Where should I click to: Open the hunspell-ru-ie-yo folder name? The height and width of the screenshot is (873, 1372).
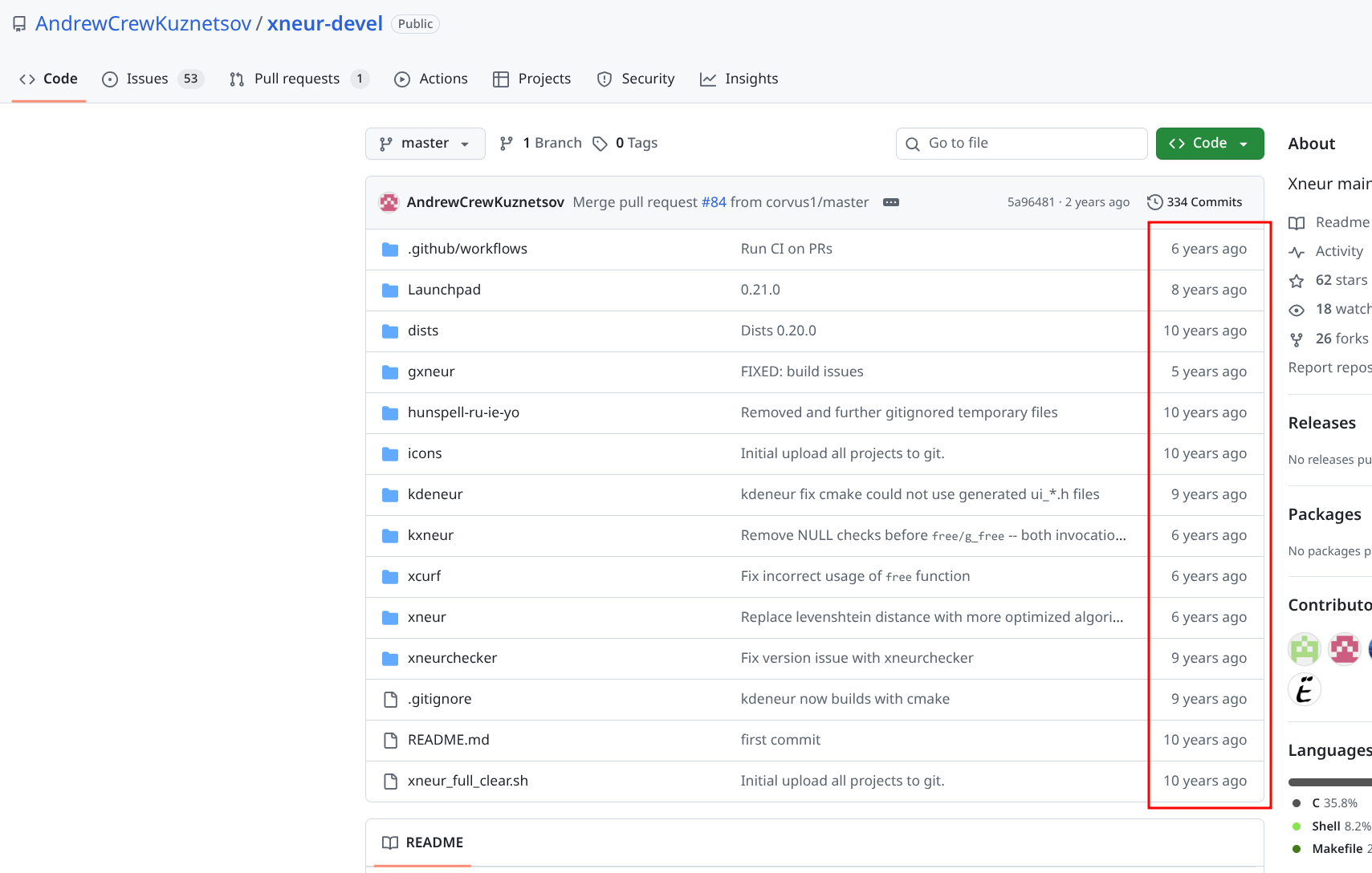(x=464, y=412)
